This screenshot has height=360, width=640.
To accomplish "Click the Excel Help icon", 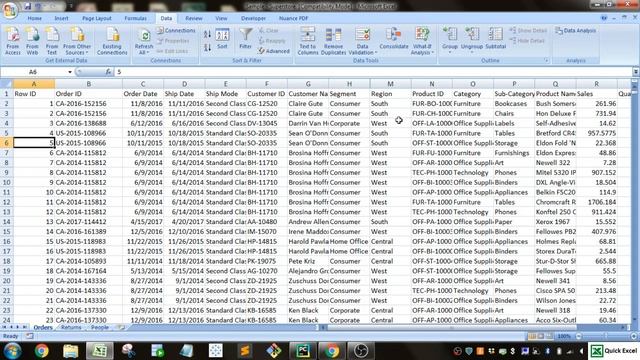I will pos(604,18).
